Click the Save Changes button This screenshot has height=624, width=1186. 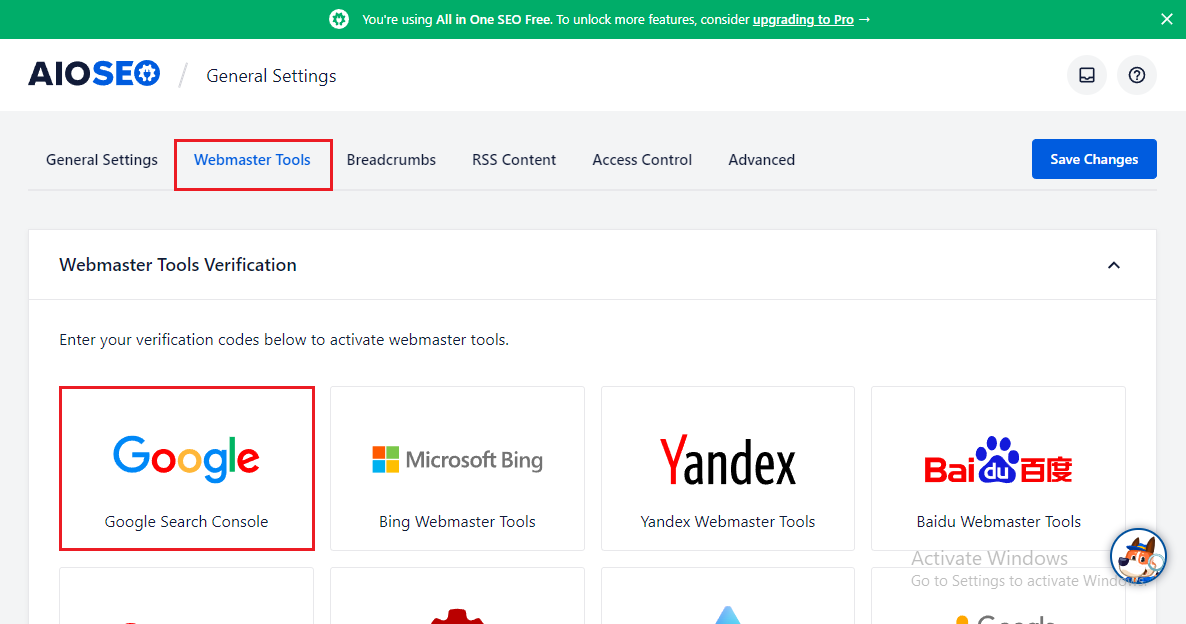pos(1094,159)
